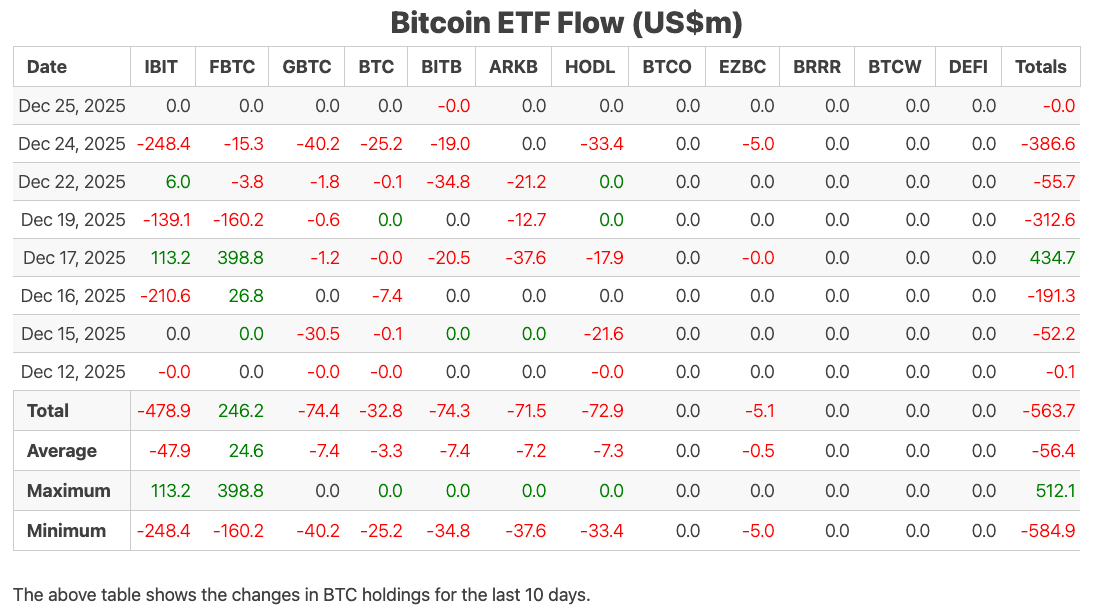Click the Date column header
This screenshot has width=1096, height=614.
[x=47, y=67]
